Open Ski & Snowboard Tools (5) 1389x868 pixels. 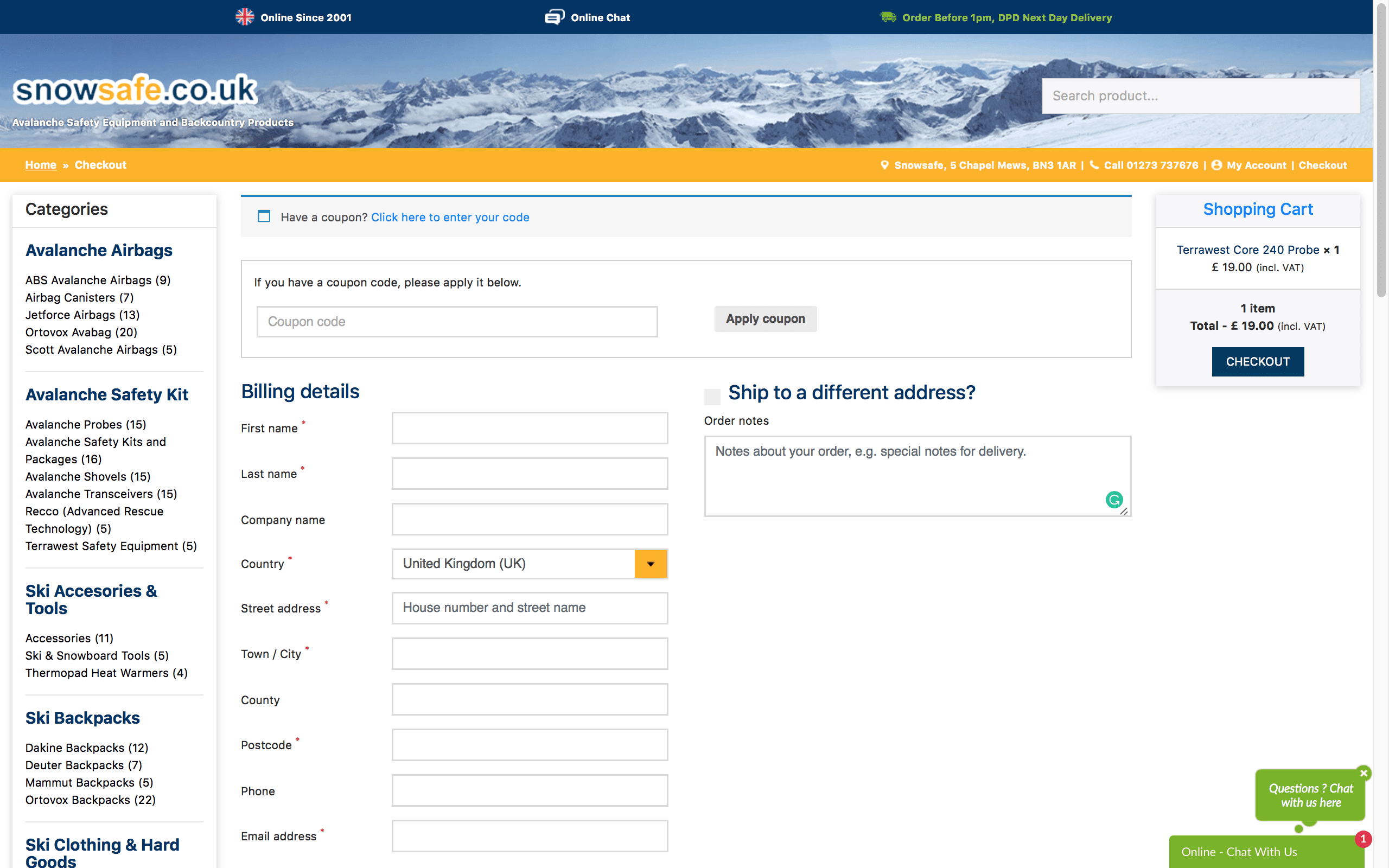click(97, 655)
